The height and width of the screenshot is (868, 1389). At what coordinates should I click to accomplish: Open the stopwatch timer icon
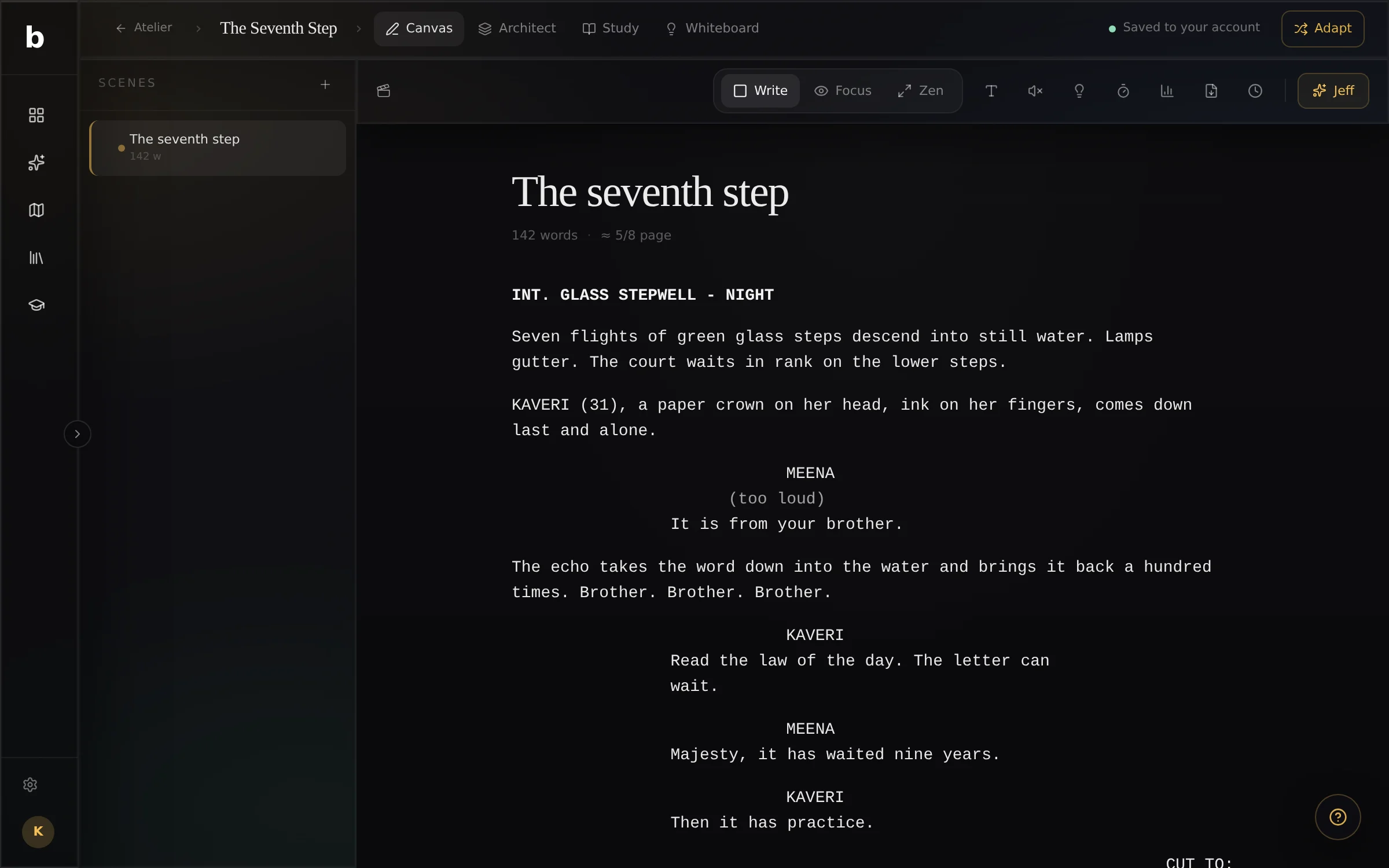(1123, 91)
